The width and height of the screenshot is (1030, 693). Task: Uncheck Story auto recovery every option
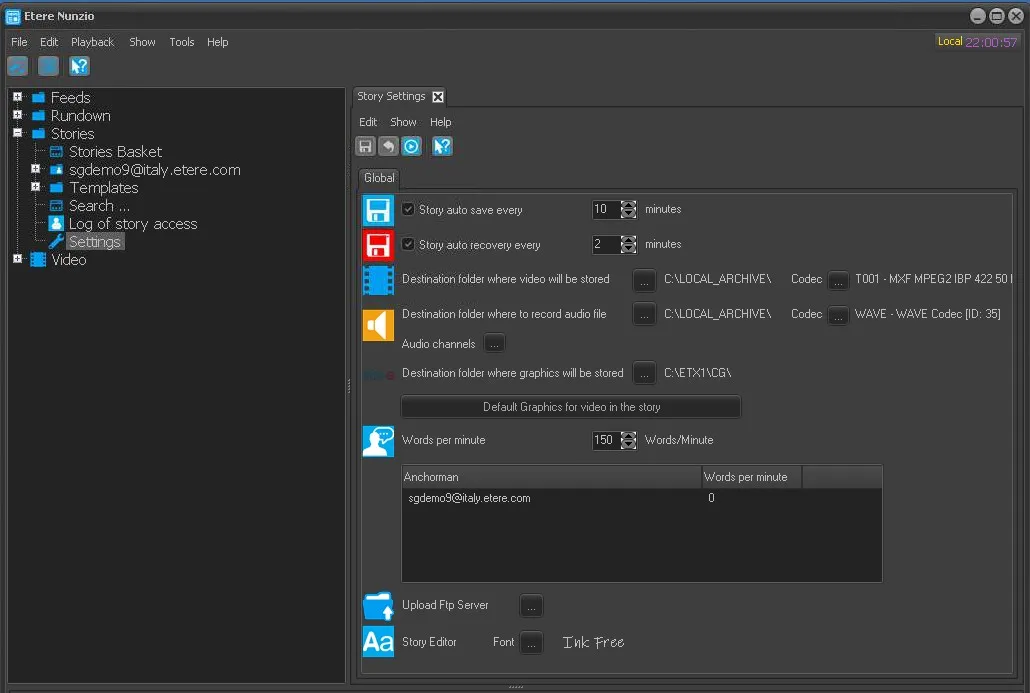(408, 244)
